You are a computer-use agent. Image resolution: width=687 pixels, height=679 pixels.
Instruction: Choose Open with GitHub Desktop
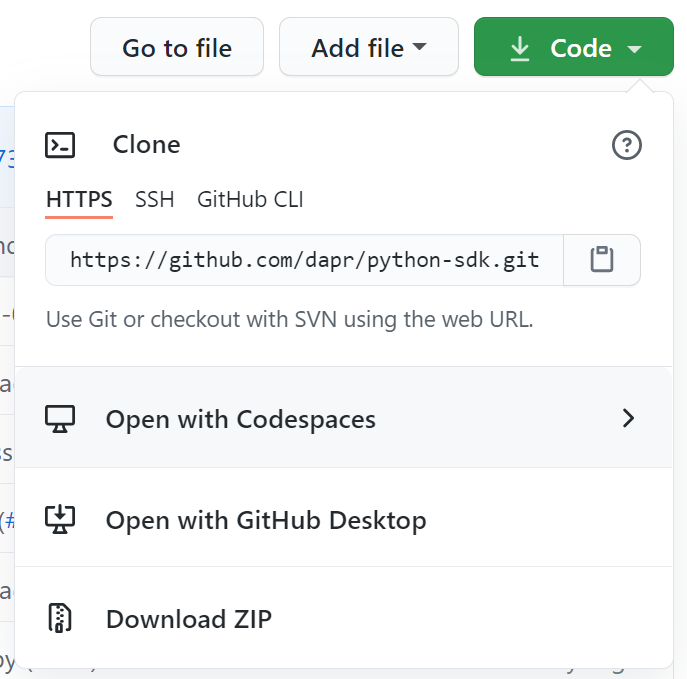pos(266,520)
